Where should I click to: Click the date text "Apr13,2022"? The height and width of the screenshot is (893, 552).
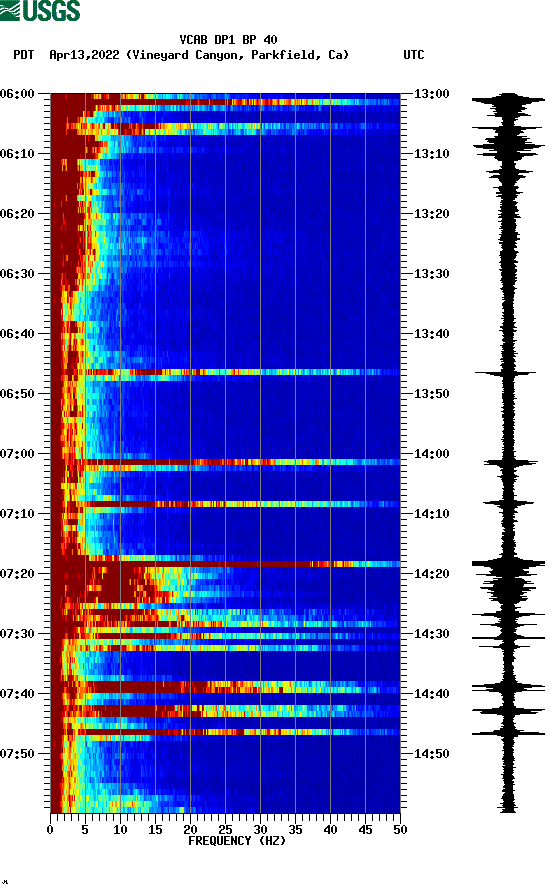84,55
